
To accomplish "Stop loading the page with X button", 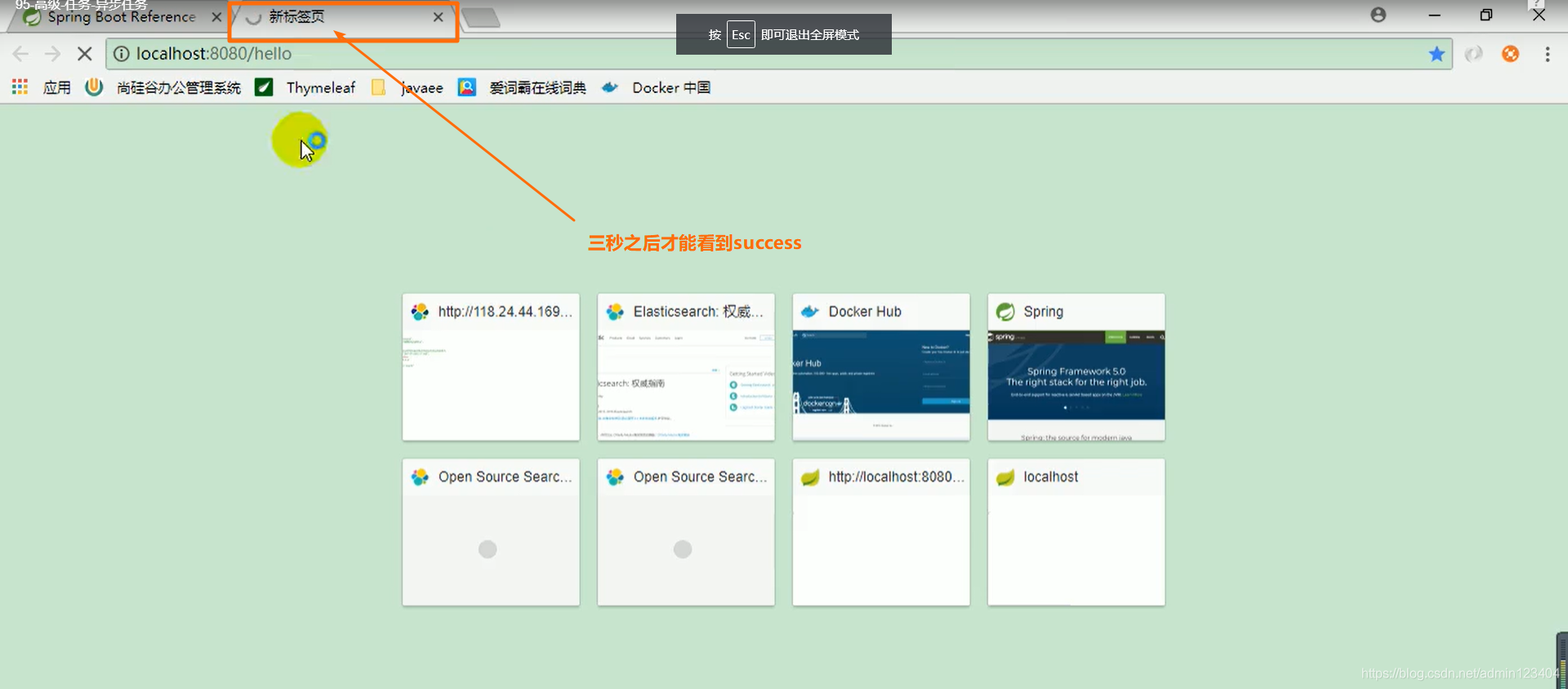I will click(84, 54).
